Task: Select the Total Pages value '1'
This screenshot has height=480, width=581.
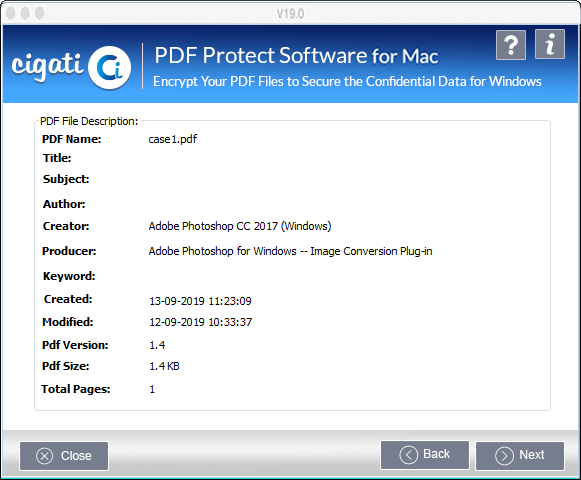Action: pos(152,389)
